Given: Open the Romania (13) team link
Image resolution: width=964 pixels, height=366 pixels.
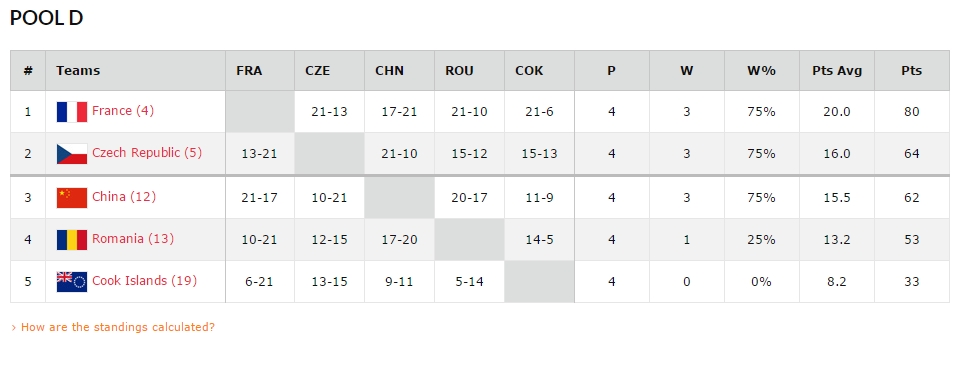Looking at the screenshot, I should (x=133, y=239).
